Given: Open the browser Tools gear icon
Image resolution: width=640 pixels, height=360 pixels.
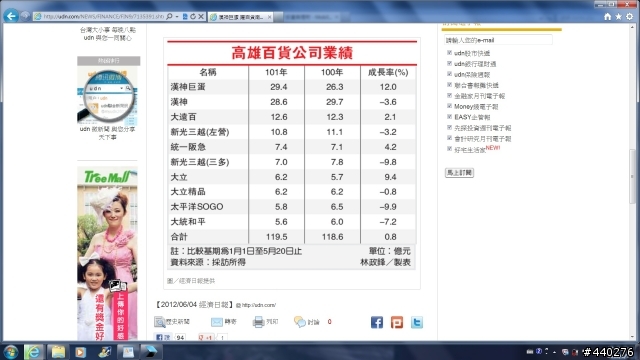Looking at the screenshot, I should click(x=630, y=16).
